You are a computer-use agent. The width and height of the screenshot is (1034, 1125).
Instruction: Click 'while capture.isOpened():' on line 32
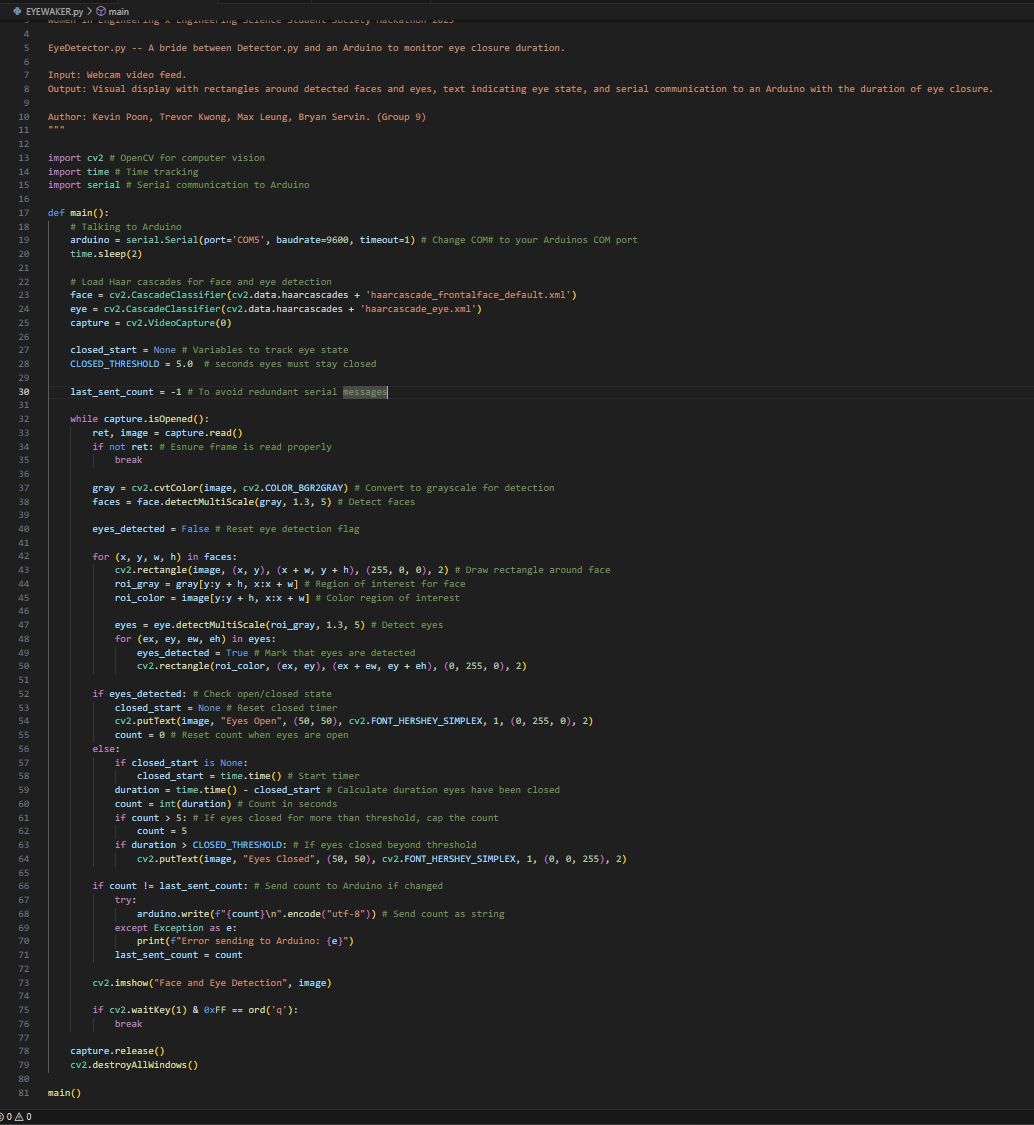(x=139, y=419)
